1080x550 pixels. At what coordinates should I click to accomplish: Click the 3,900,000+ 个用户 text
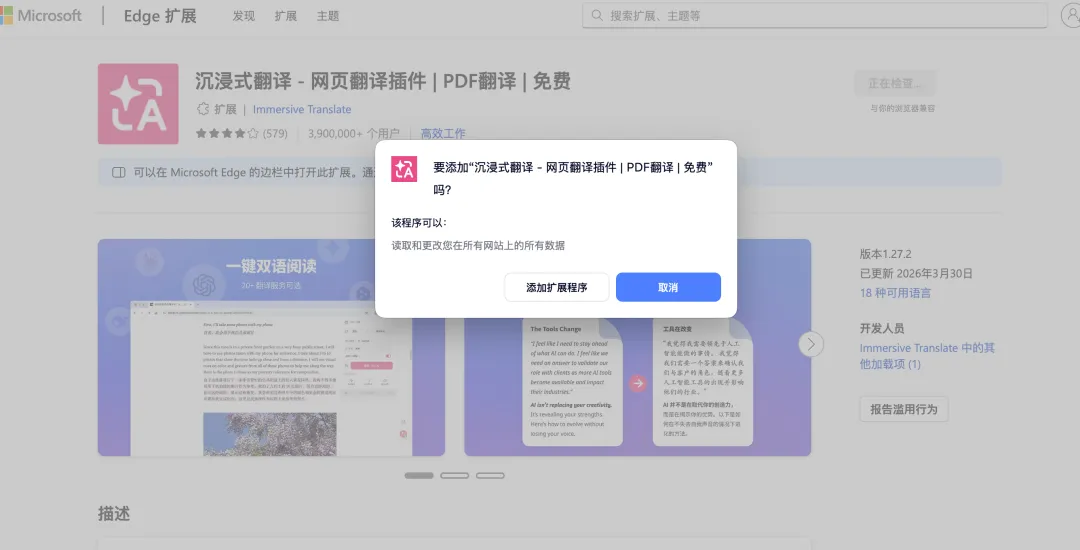coord(353,134)
